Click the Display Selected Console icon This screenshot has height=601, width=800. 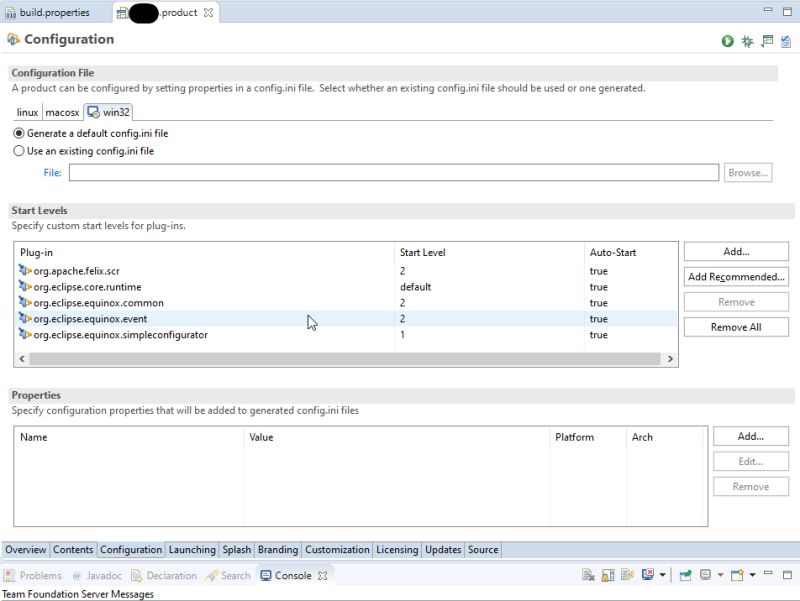click(705, 575)
